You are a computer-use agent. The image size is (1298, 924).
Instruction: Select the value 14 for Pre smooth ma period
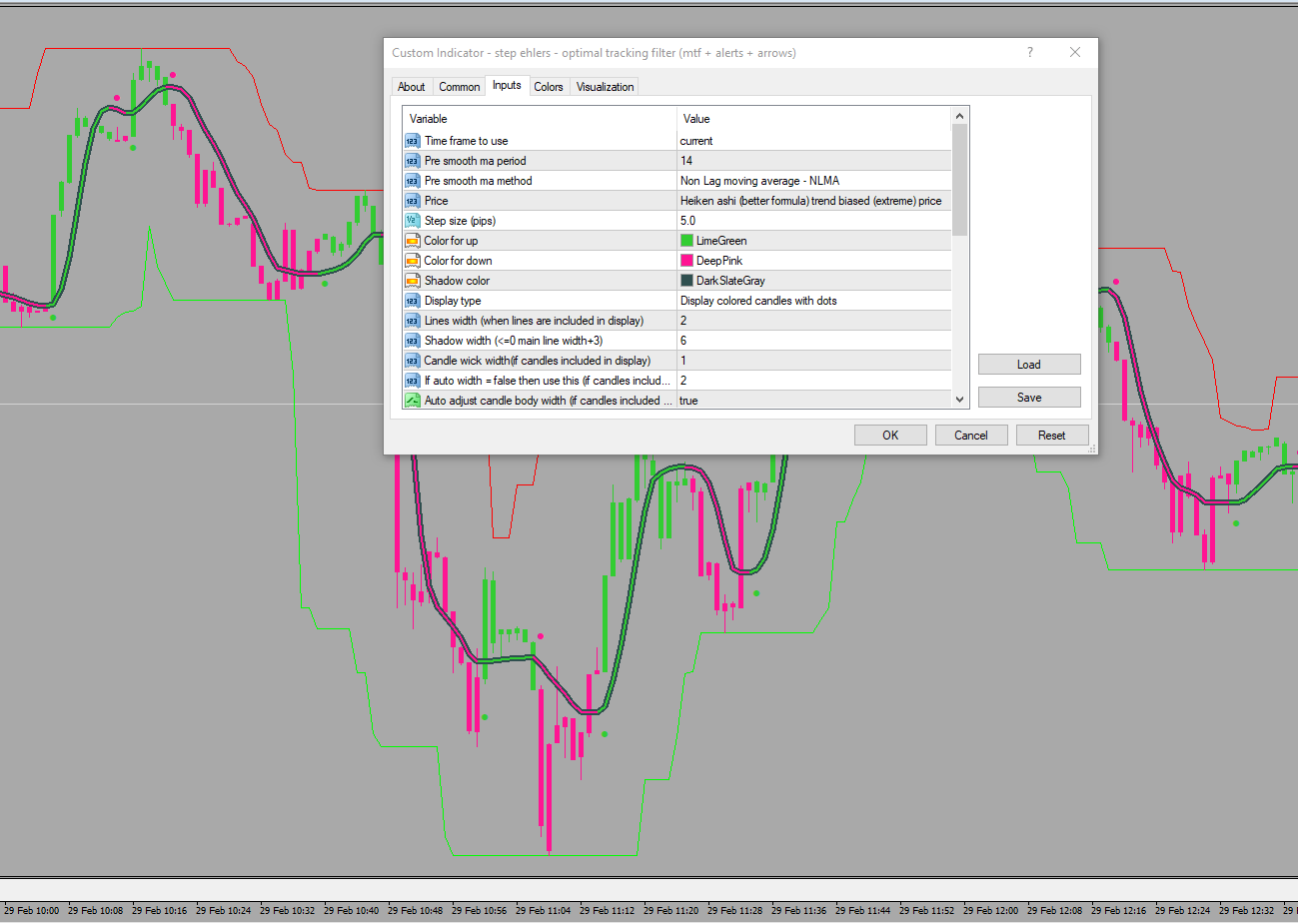686,161
